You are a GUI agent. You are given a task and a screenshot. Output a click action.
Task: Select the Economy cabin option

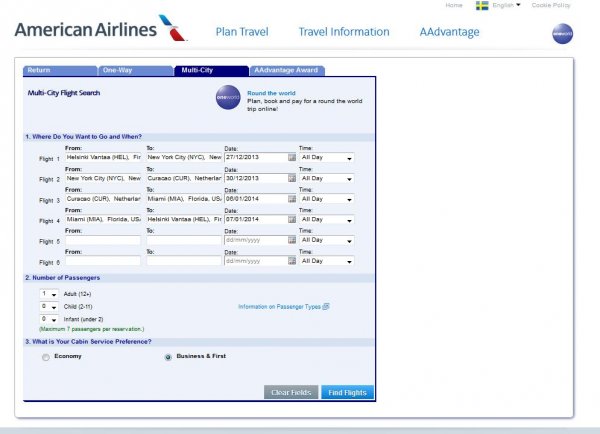pos(46,357)
